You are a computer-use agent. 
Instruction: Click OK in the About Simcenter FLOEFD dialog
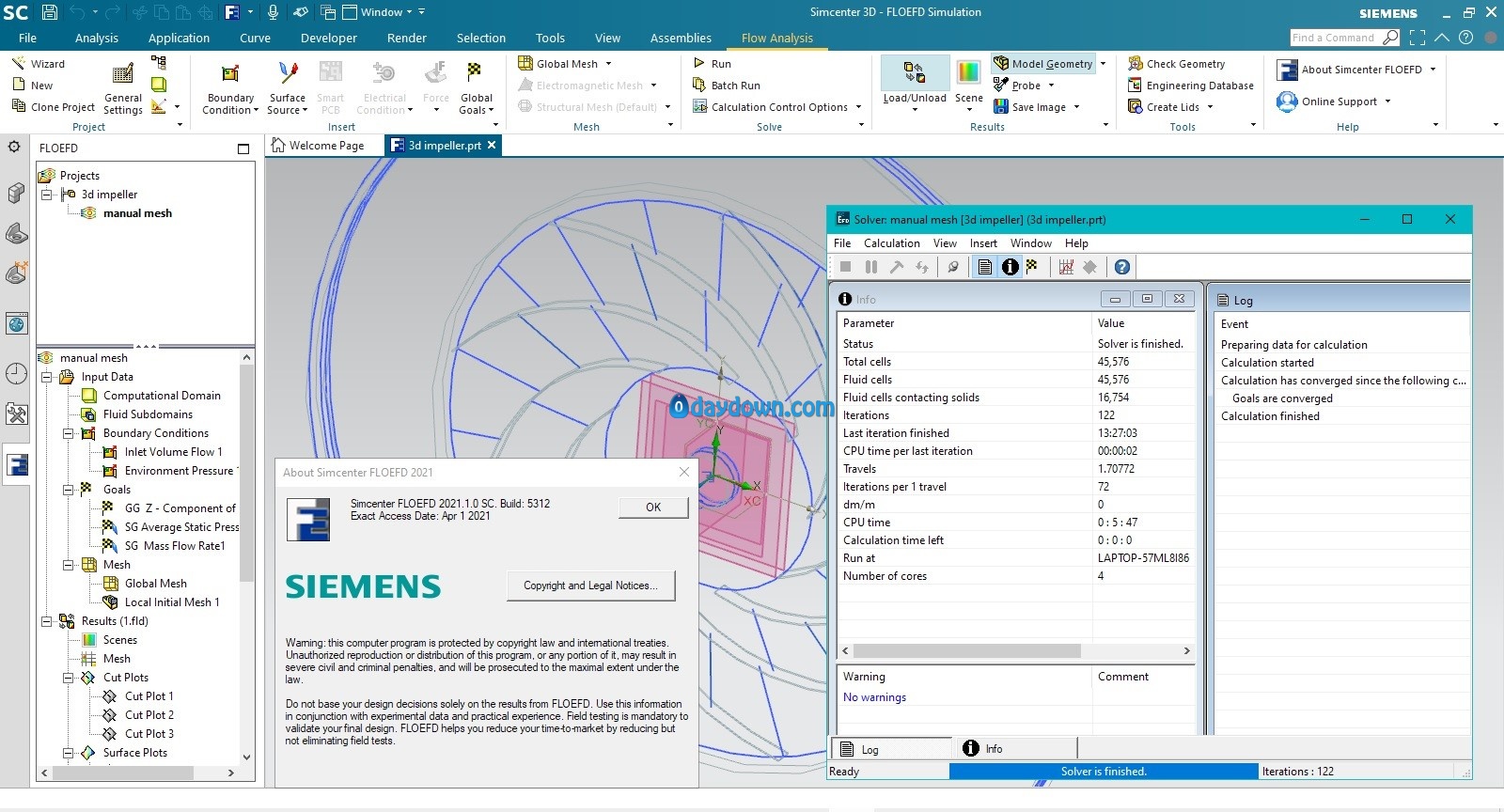pyautogui.click(x=653, y=507)
